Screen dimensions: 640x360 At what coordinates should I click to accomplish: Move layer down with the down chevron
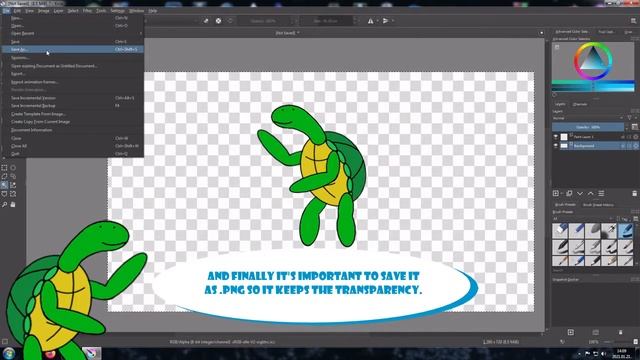coord(580,193)
